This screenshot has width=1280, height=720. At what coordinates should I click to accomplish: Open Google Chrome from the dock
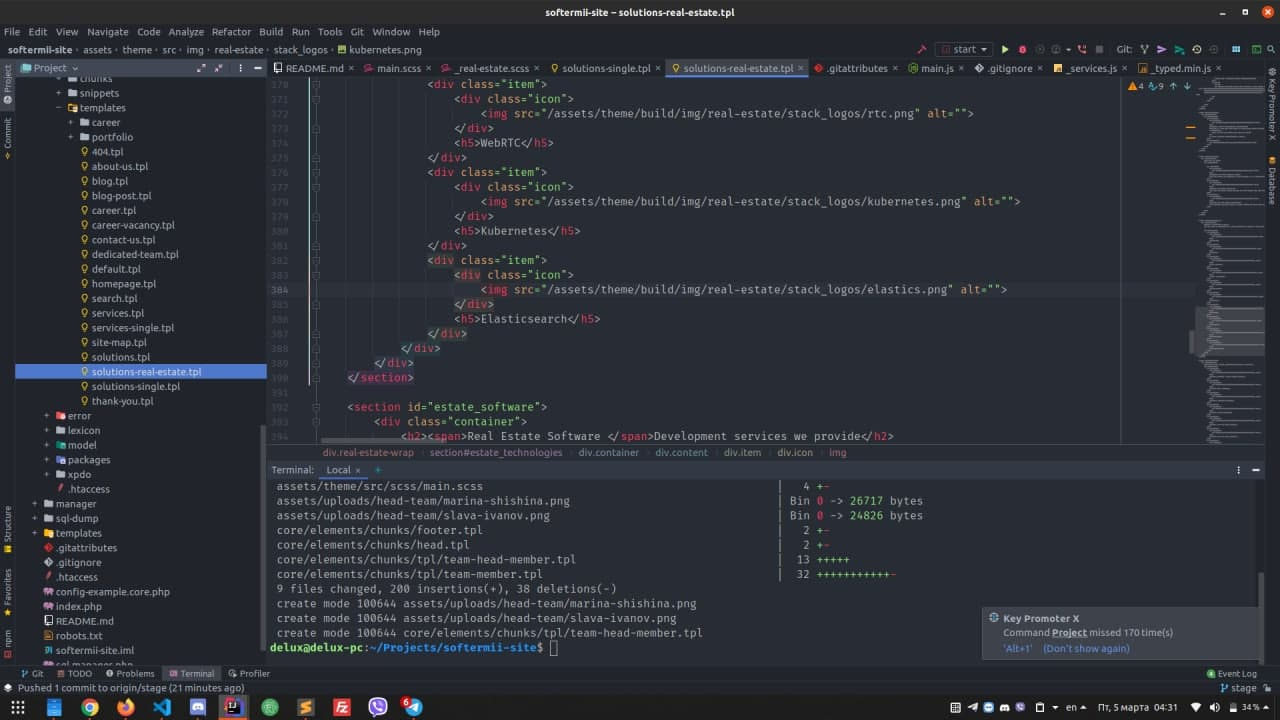(x=90, y=707)
